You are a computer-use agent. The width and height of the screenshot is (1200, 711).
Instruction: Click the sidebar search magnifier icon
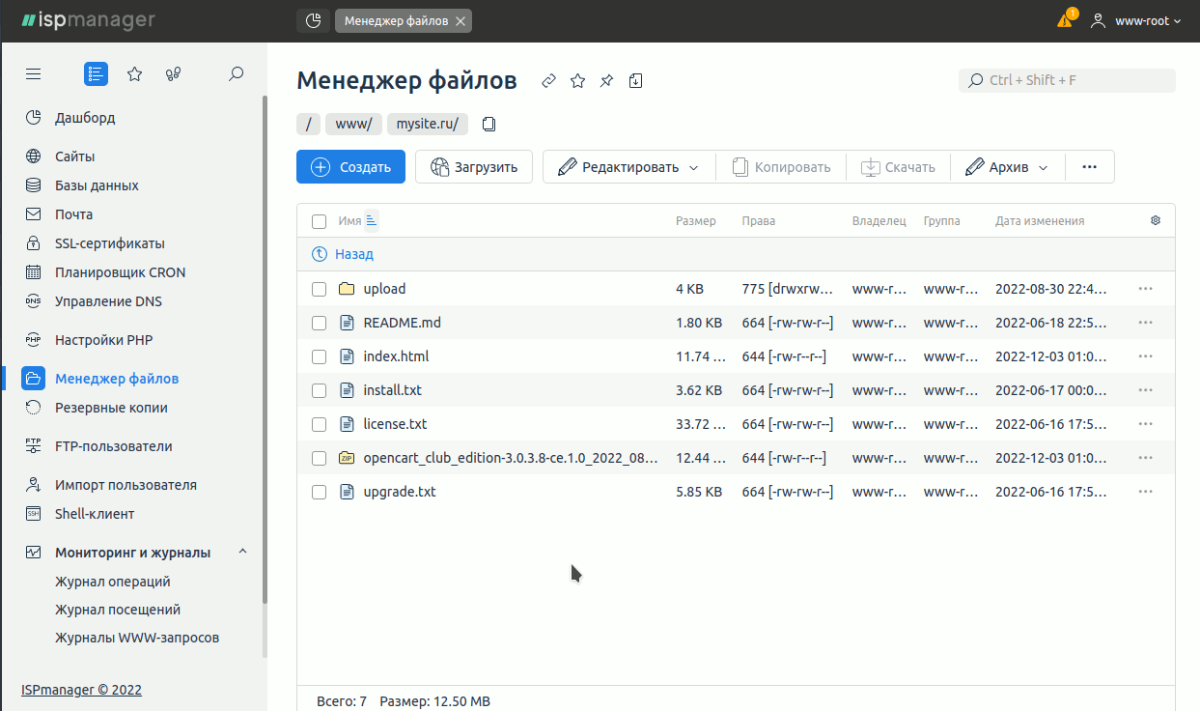click(x=236, y=74)
